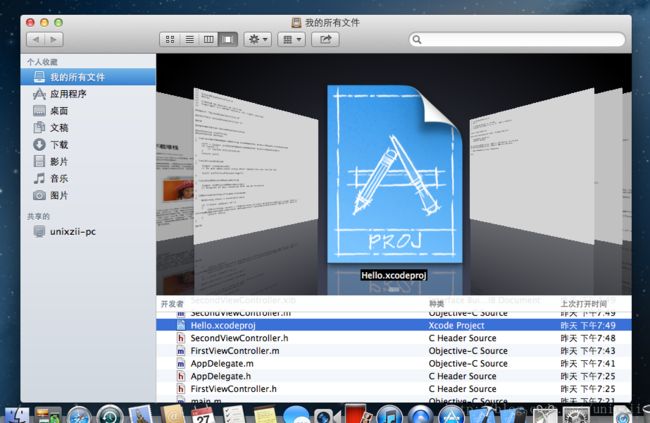
Task: Go back using the back arrow
Action: tap(35, 39)
